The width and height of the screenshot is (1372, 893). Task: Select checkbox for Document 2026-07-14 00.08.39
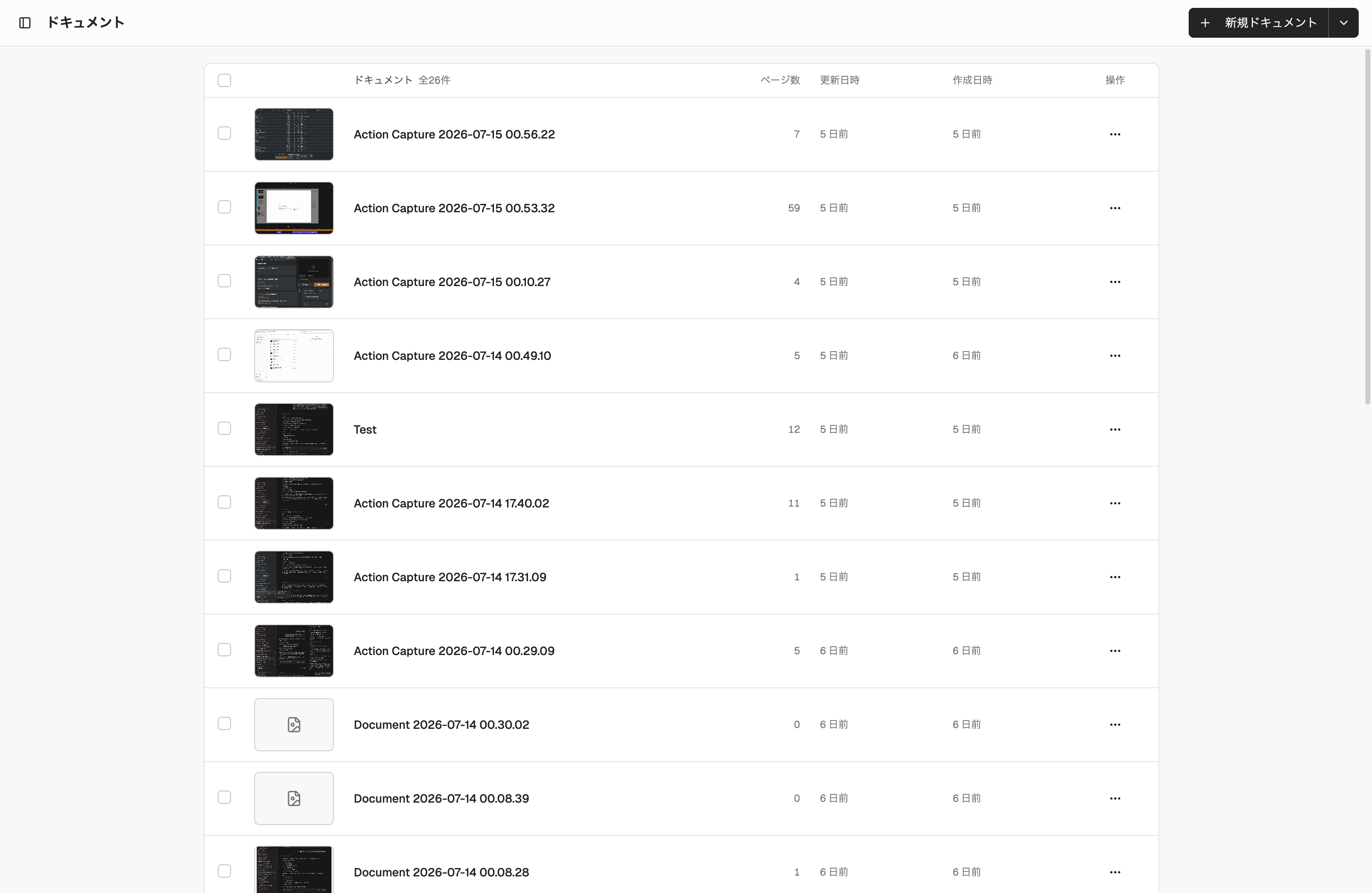pyautogui.click(x=224, y=797)
